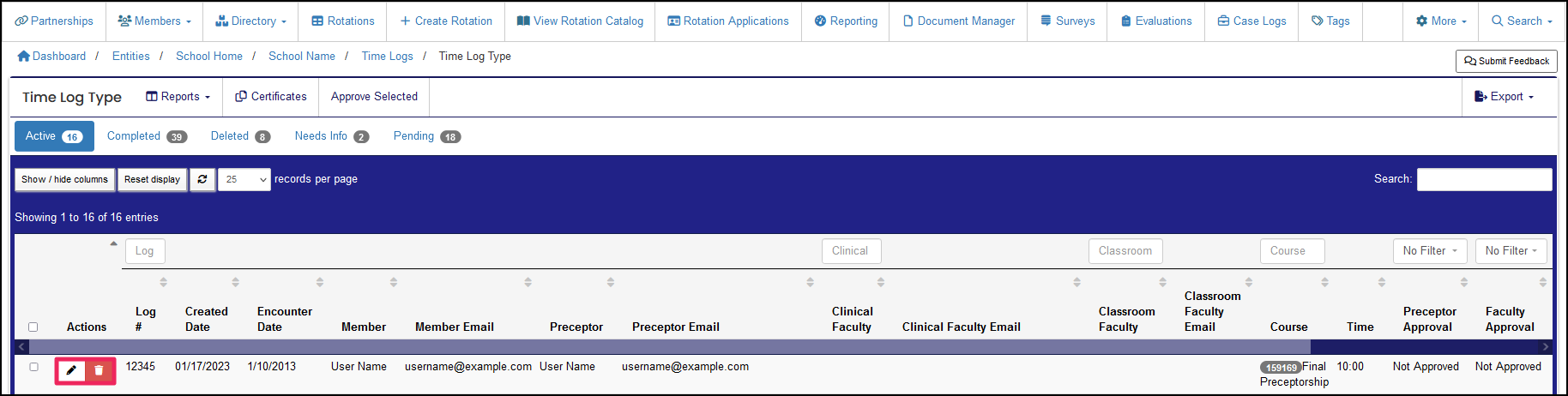This screenshot has height=396, width=1568.
Task: Expand the Reports dropdown
Action: click(178, 97)
